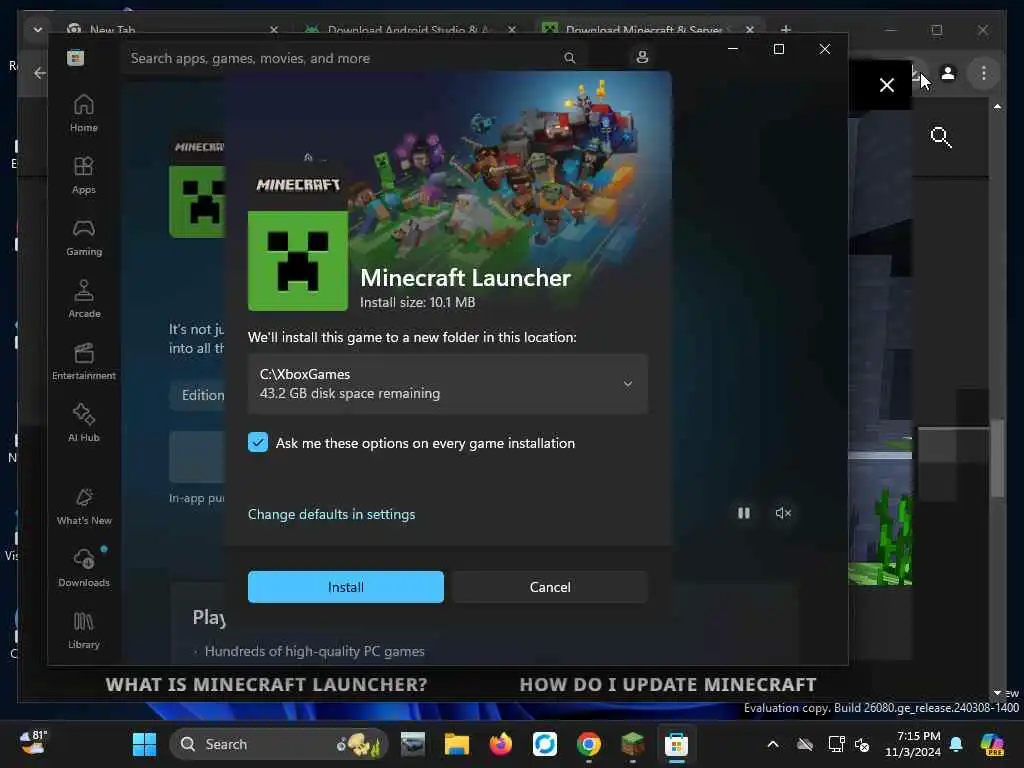Close the Download Android Studio tab
The height and width of the screenshot is (768, 1024).
pyautogui.click(x=512, y=29)
